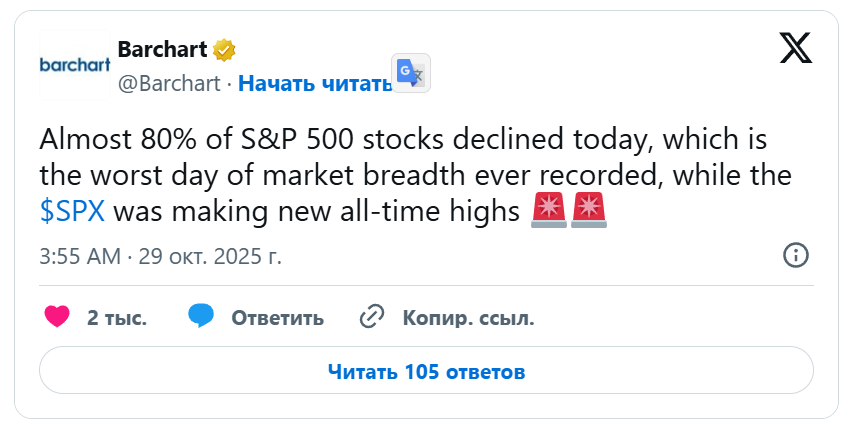Click the second red siren emoji
Viewport: 859px width, 443px height.
pos(589,211)
